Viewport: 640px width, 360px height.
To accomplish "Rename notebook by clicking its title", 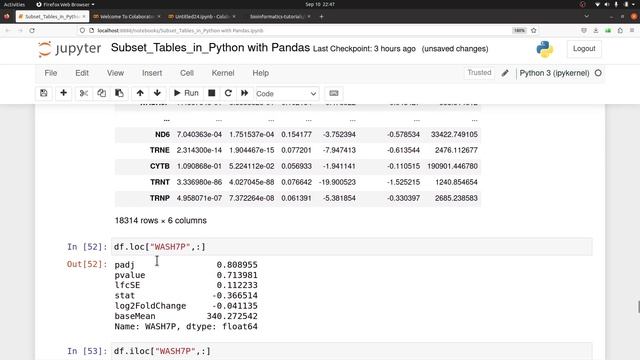I will [x=210, y=48].
